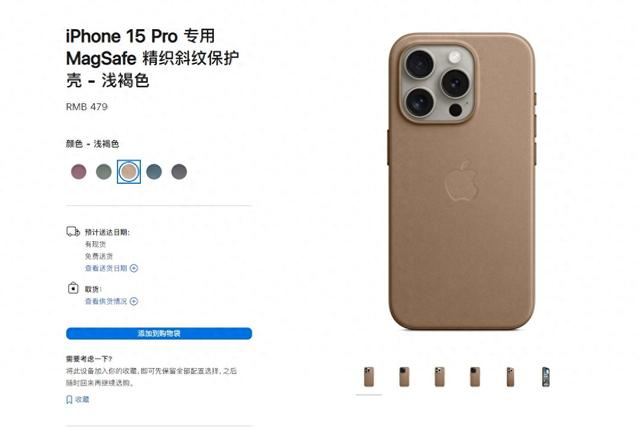Click the bookmark save icon
This screenshot has width=640, height=428.
coord(69,399)
